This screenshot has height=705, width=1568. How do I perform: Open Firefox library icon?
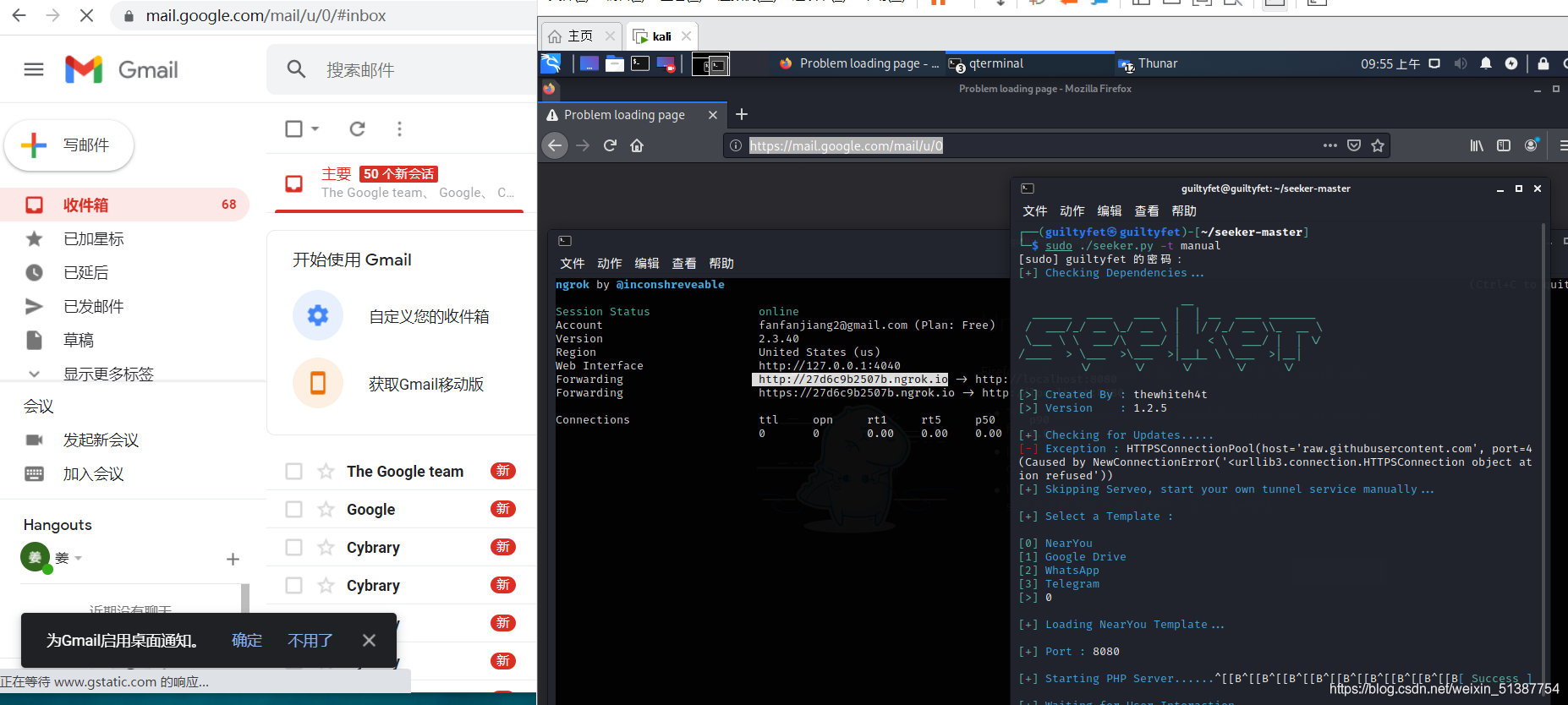1477,145
